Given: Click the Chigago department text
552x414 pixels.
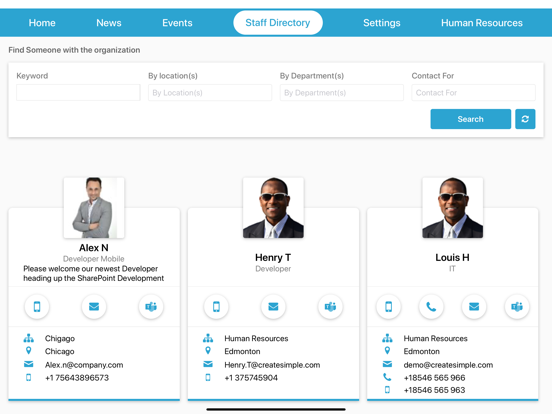Looking at the screenshot, I should 60,339.
